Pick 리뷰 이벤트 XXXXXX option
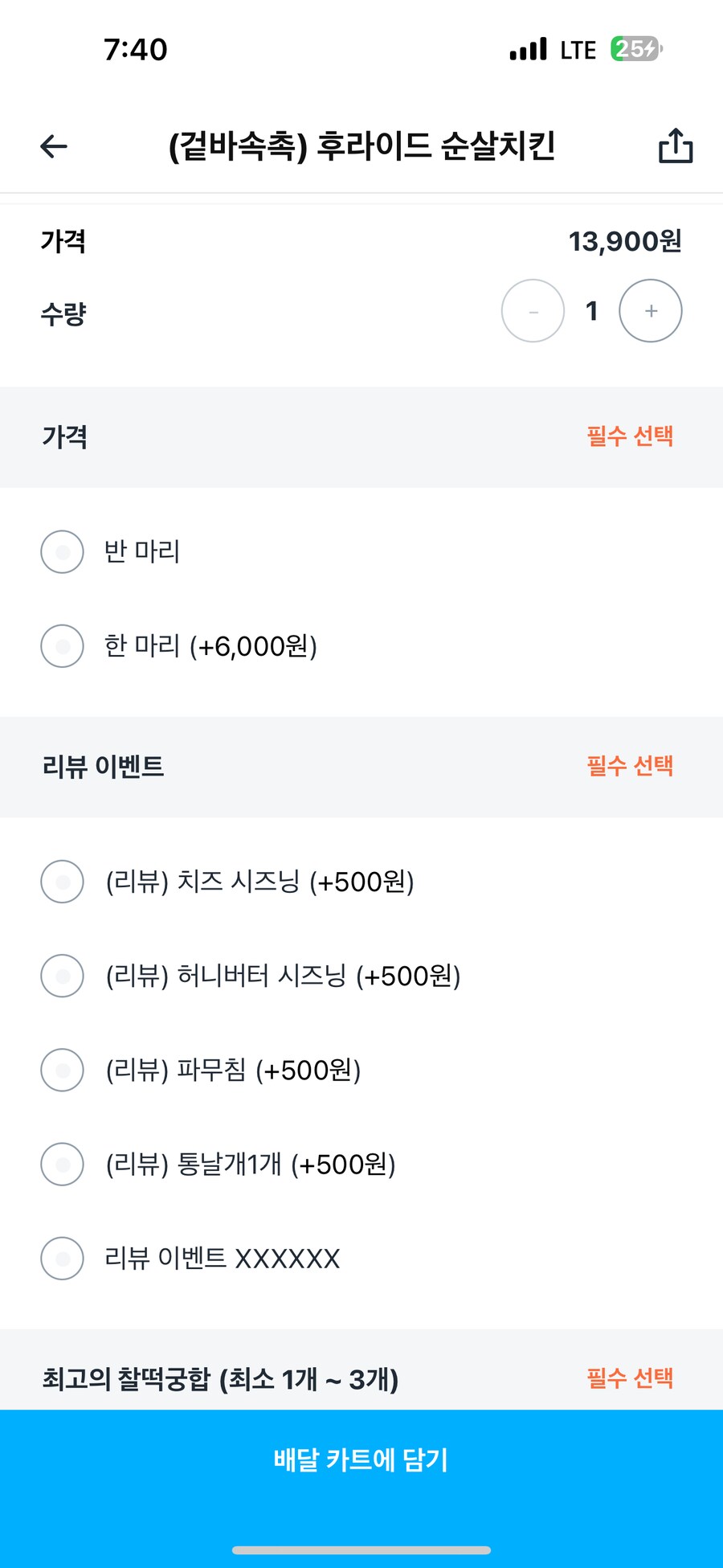Viewport: 723px width, 1568px height. (x=63, y=1258)
